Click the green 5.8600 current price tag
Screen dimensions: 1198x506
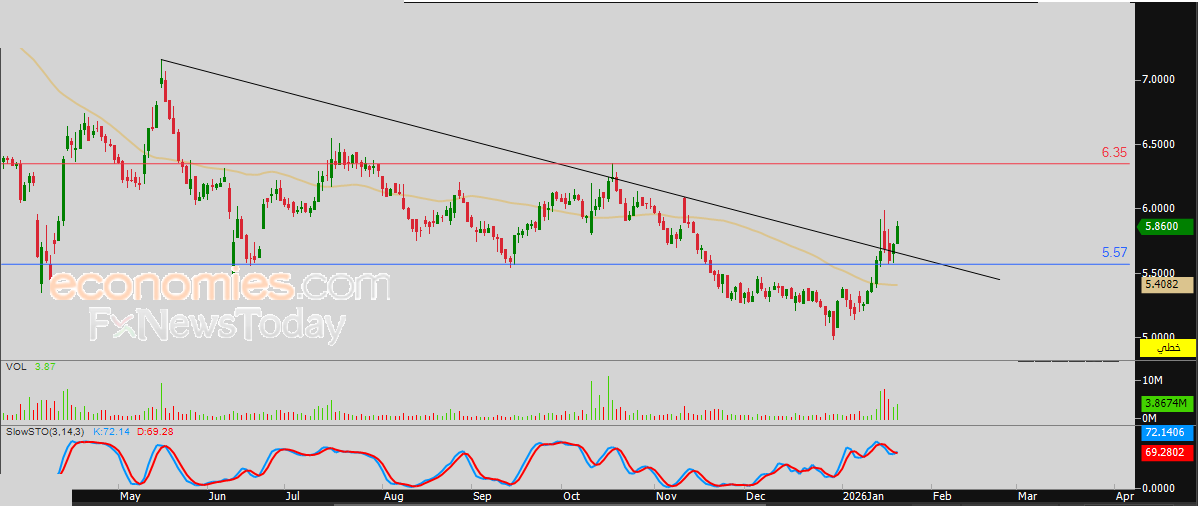tap(1164, 227)
